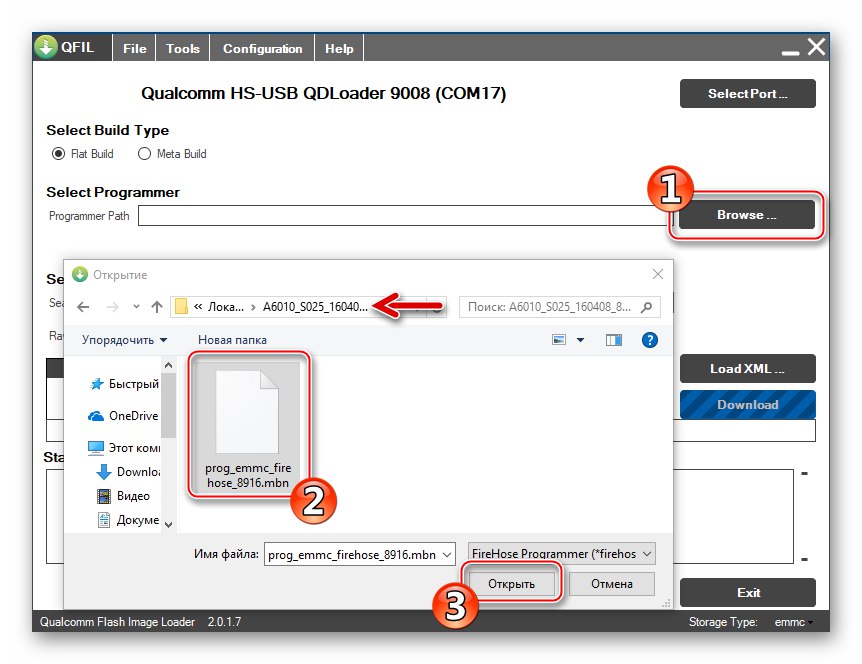Click Browse button for Programmer Path
This screenshot has height=664, width=862.
click(x=747, y=215)
